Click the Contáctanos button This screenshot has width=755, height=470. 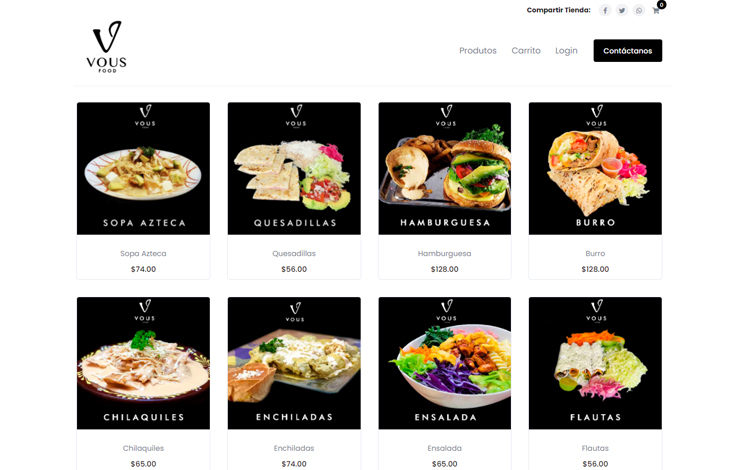[x=627, y=51]
